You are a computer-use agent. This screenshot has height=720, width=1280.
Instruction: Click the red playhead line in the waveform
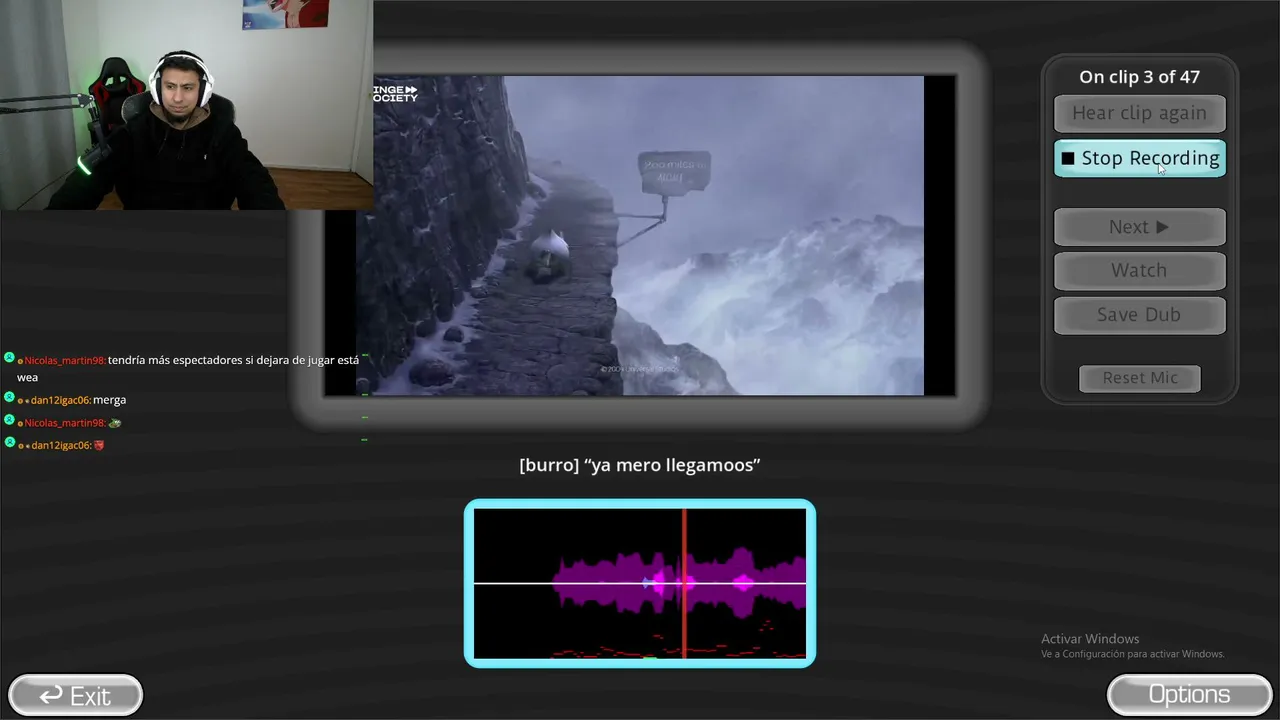(x=684, y=583)
